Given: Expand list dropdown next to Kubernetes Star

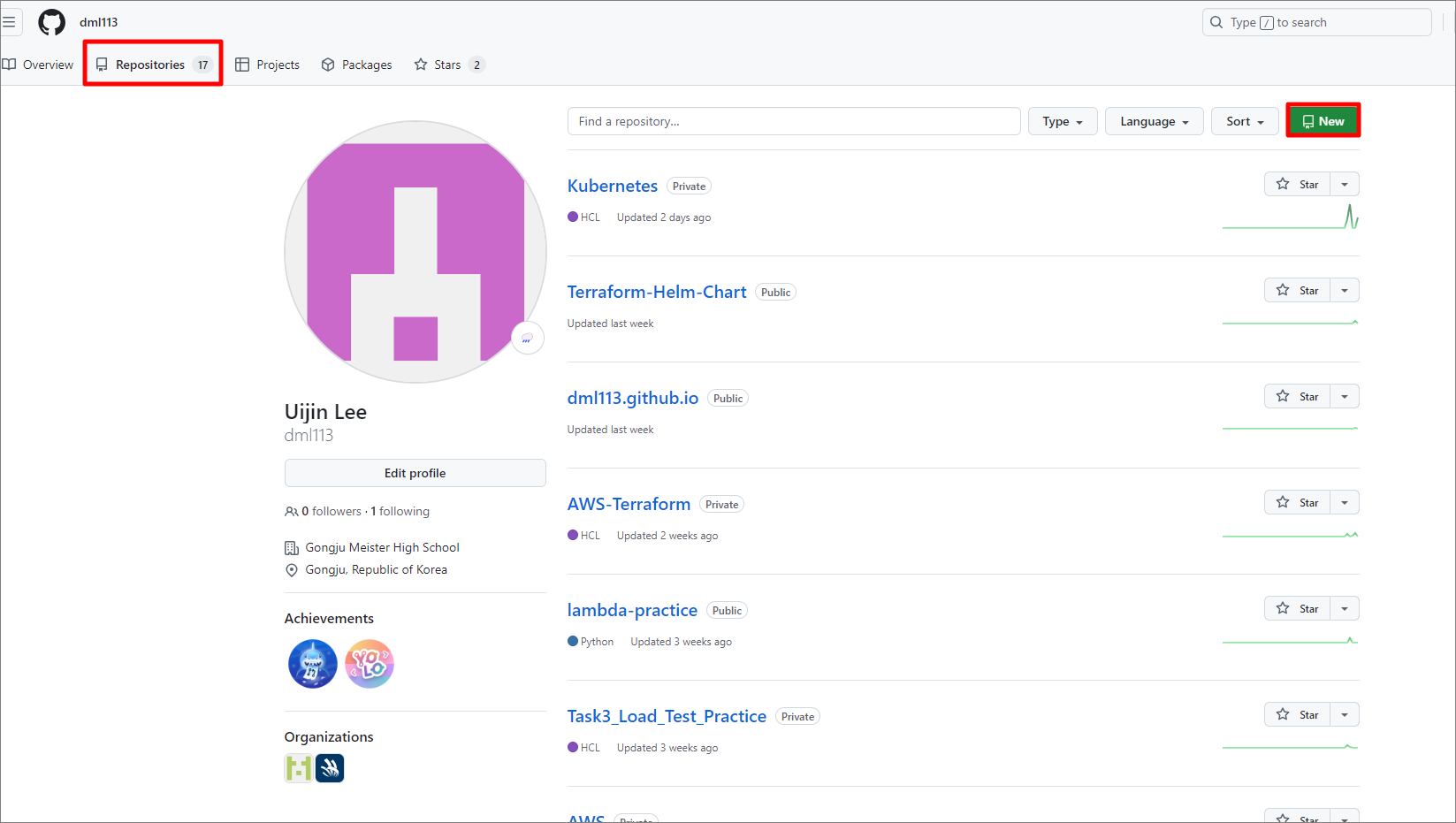Looking at the screenshot, I should point(1345,184).
